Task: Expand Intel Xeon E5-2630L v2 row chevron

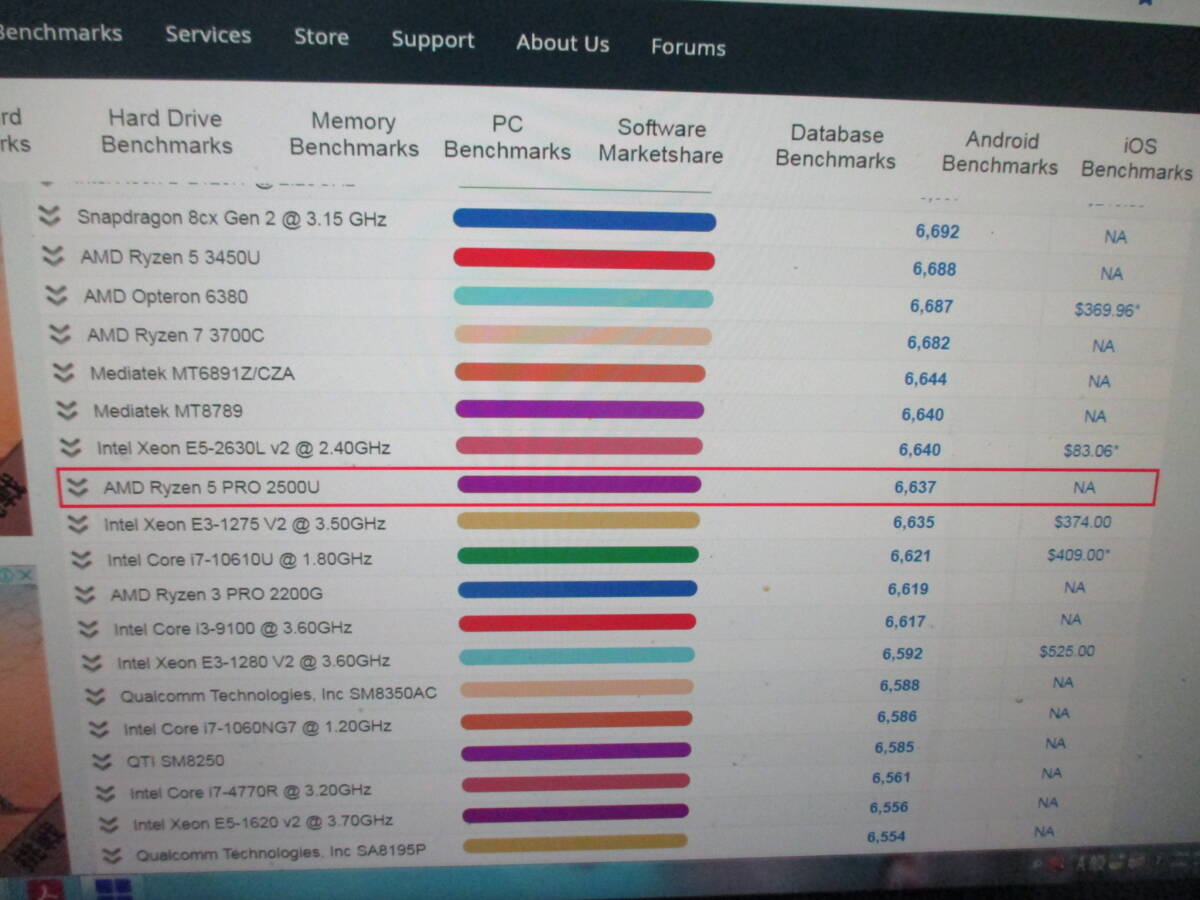Action: (x=70, y=447)
